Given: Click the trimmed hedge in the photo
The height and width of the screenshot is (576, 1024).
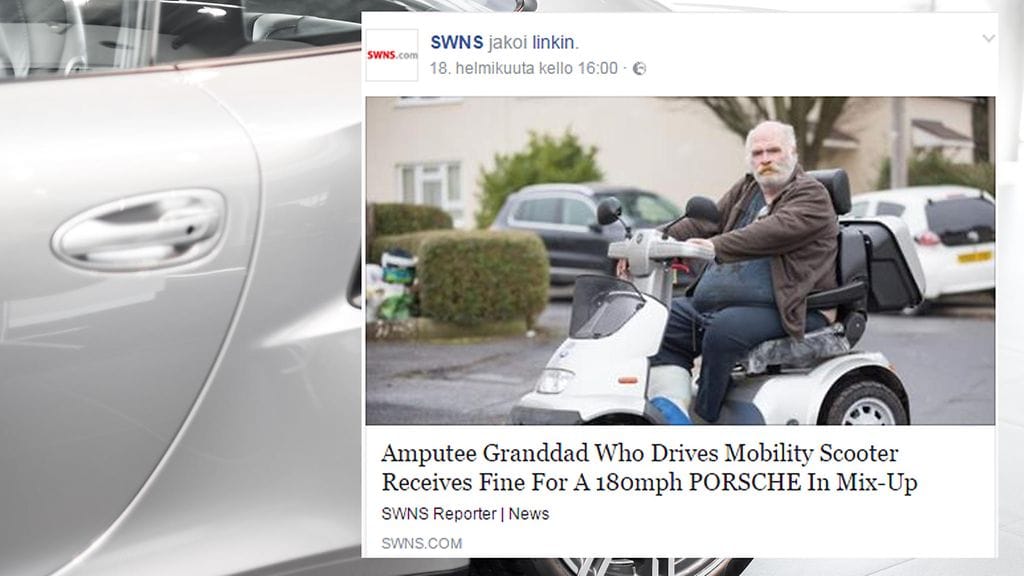Looking at the screenshot, I should [x=482, y=278].
